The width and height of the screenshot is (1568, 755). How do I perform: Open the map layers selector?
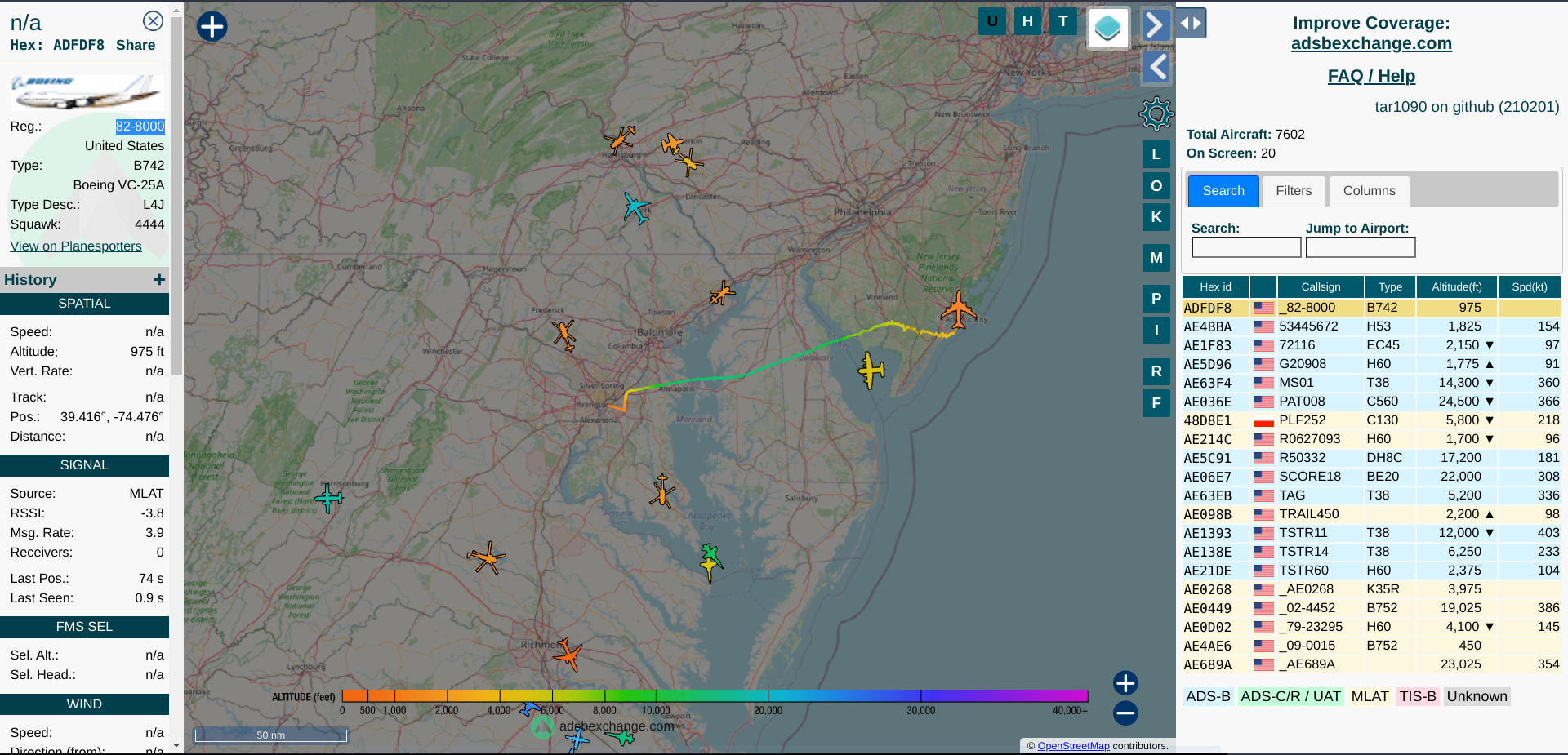[1108, 28]
